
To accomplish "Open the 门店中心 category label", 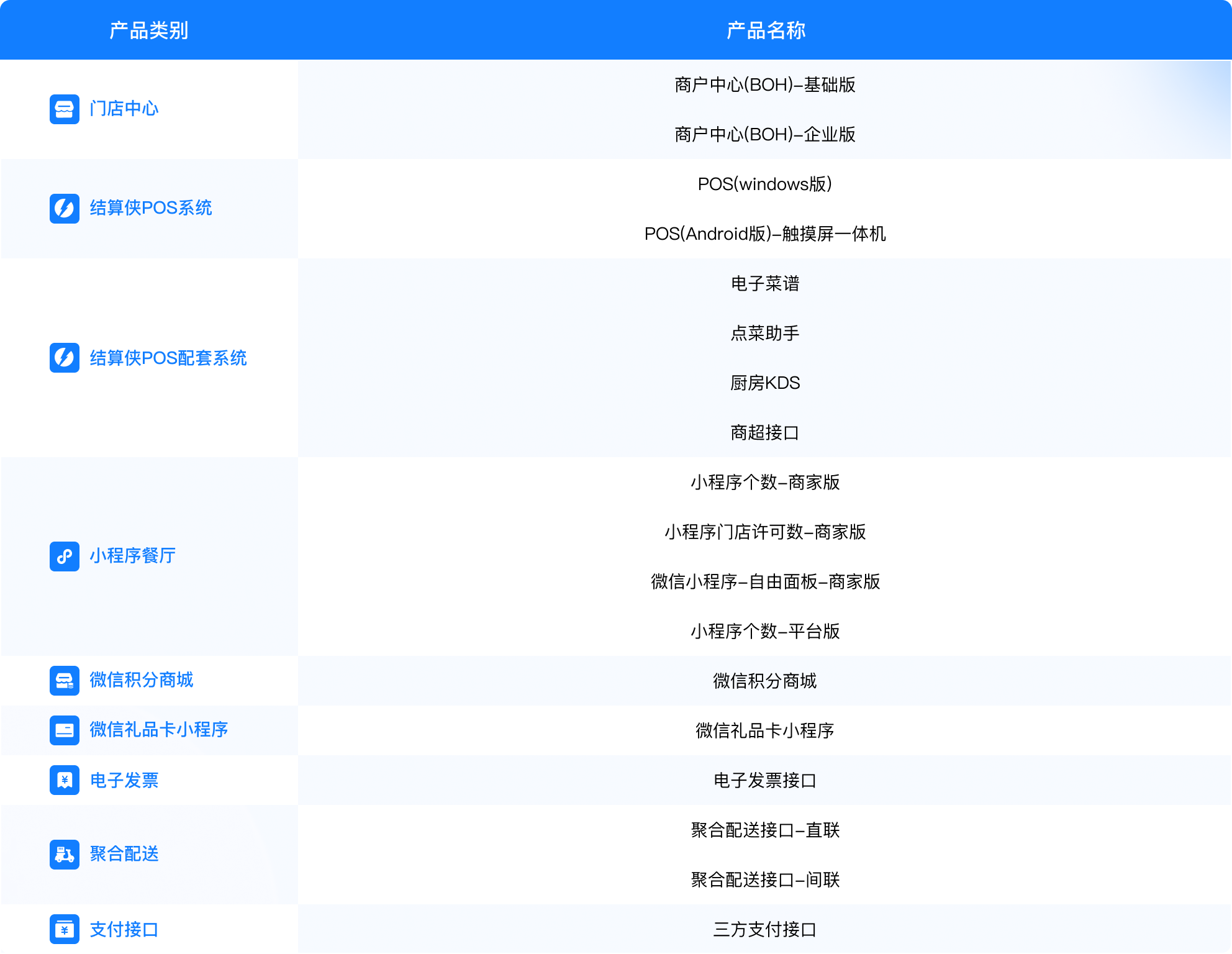I will [x=124, y=109].
